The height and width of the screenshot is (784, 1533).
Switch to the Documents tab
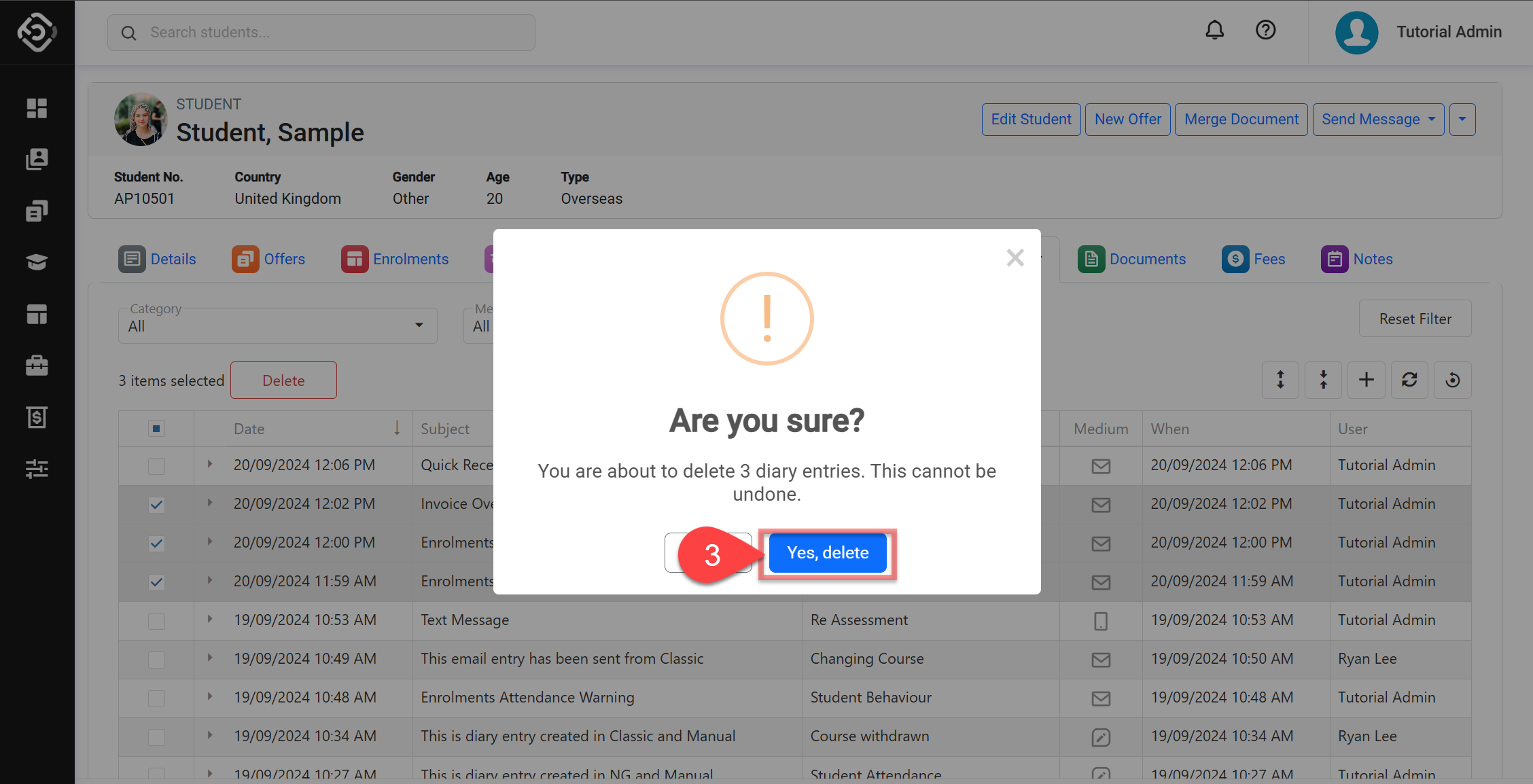1131,259
